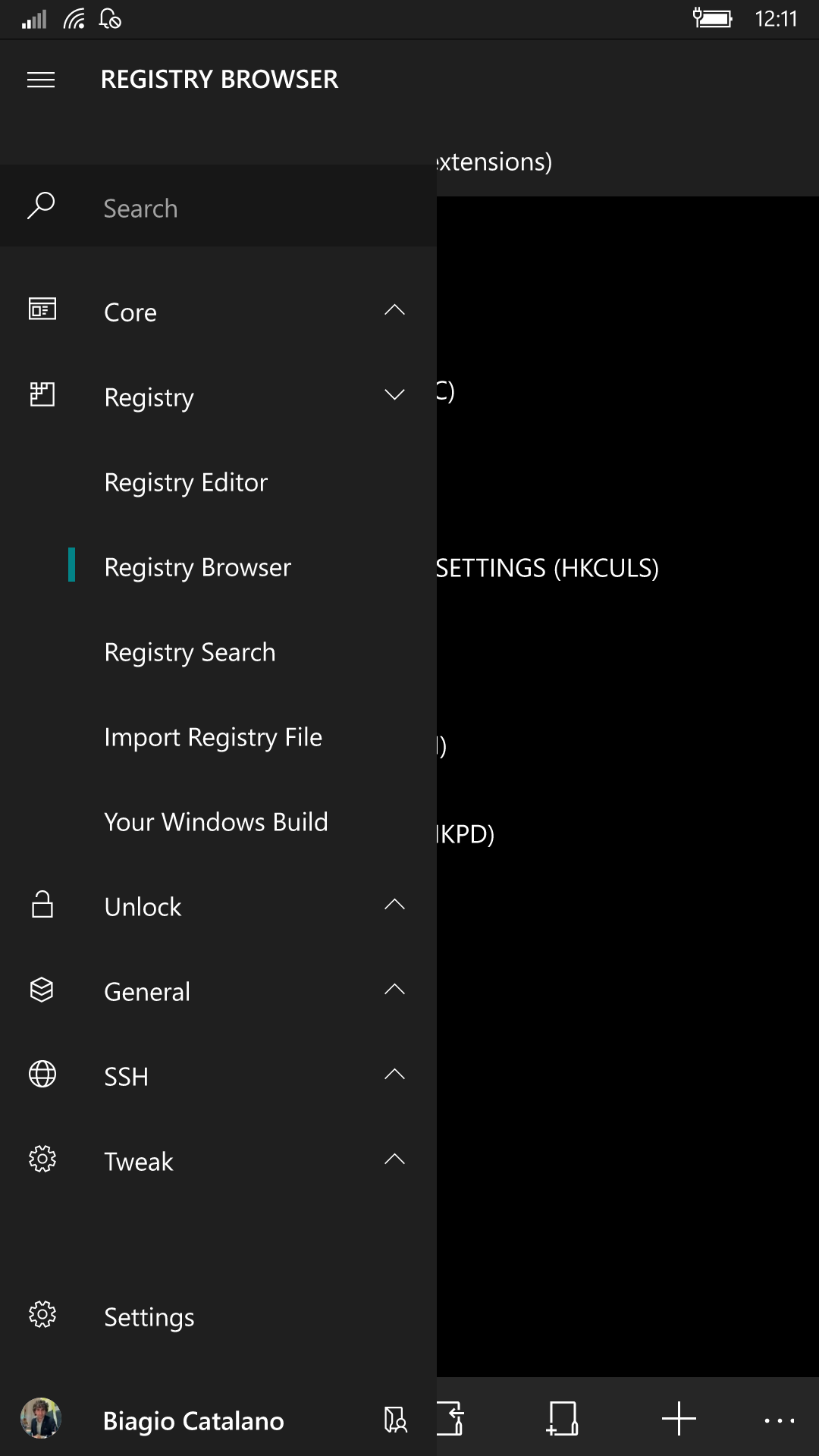This screenshot has width=819, height=1456.
Task: Click the SSH globe icon
Action: [42, 1075]
